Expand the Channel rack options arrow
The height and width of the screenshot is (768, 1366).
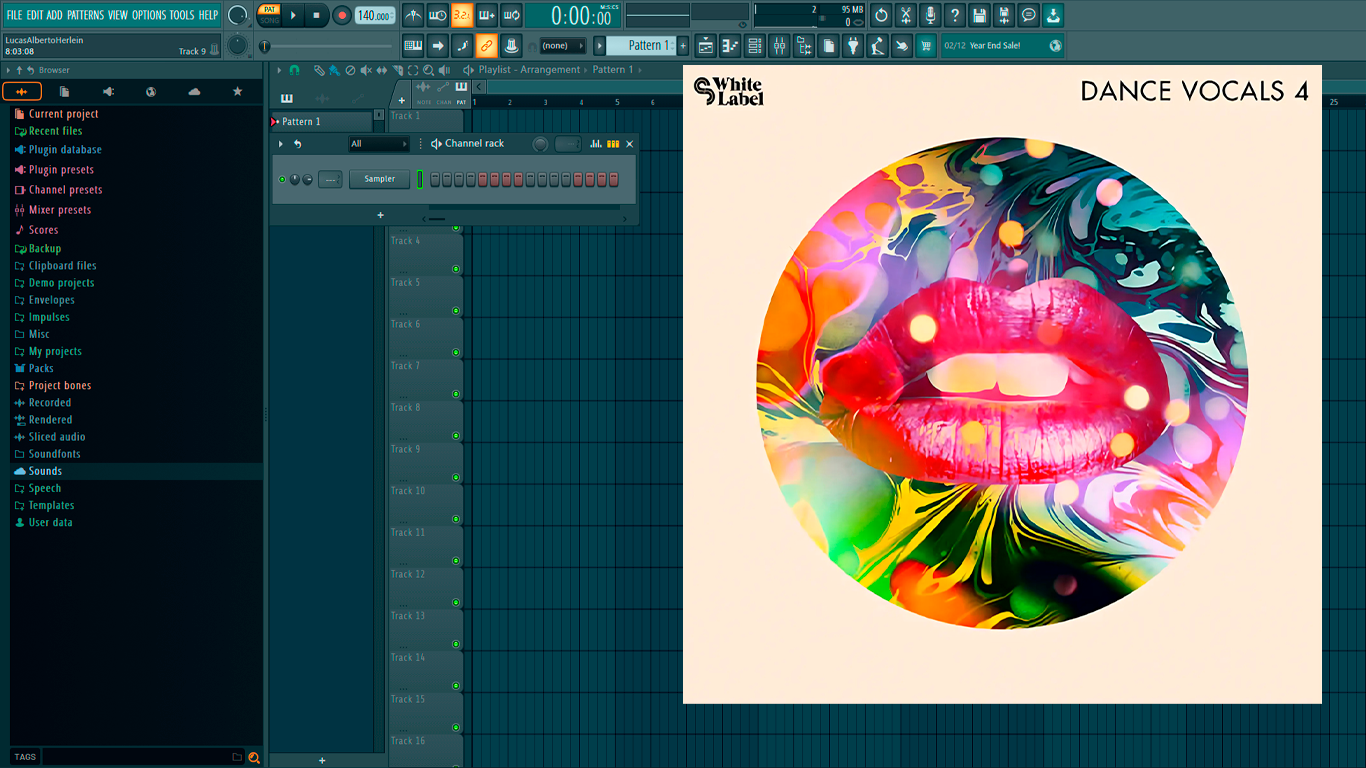[x=281, y=144]
